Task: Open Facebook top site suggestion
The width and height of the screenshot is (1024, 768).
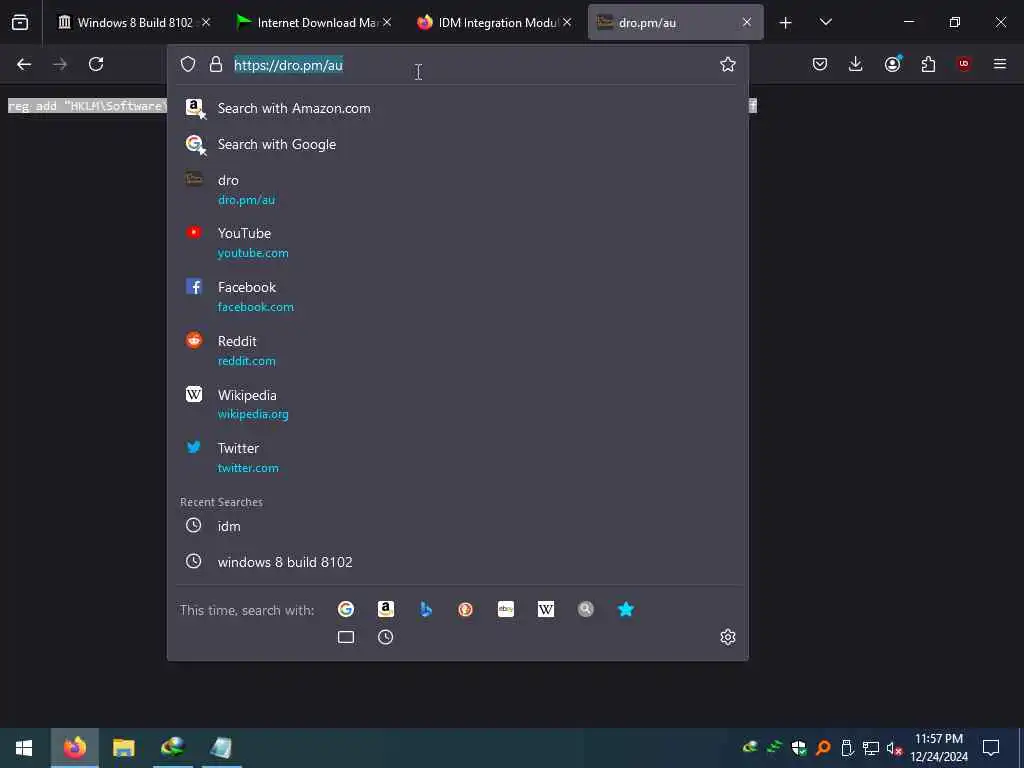Action: [x=457, y=296]
